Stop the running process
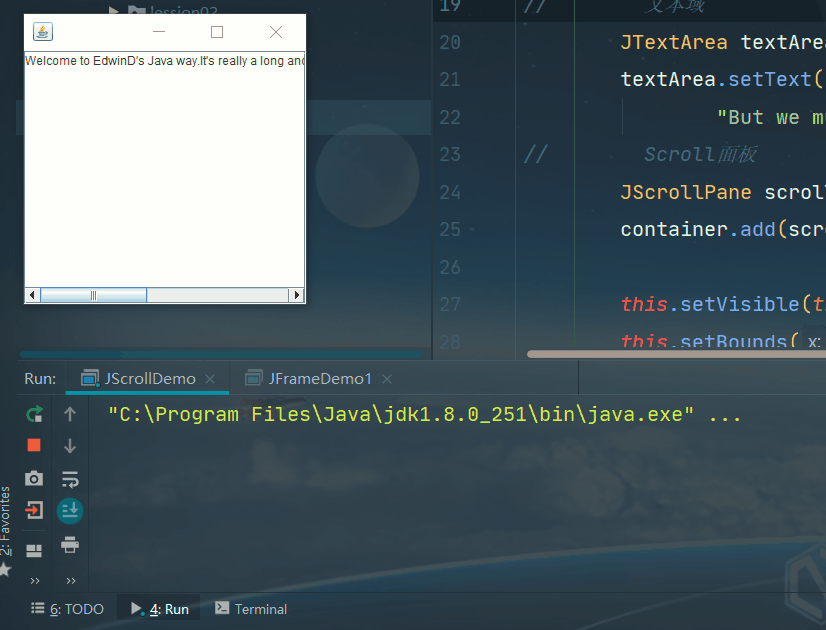This screenshot has height=630, width=826. pos(34,445)
